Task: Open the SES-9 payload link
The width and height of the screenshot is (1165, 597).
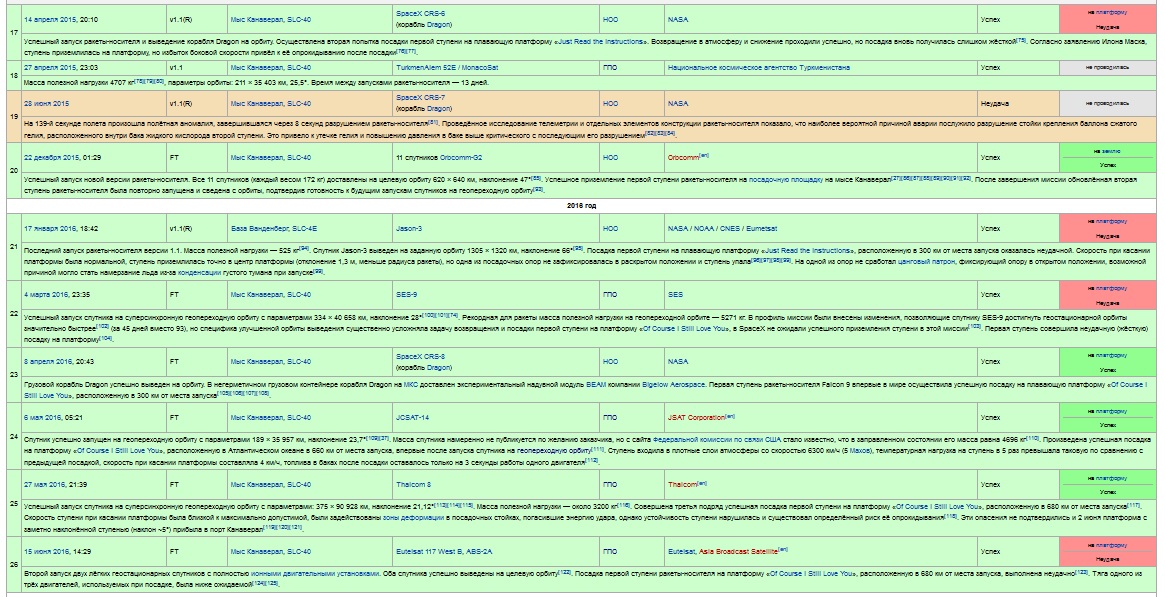Action: (406, 295)
